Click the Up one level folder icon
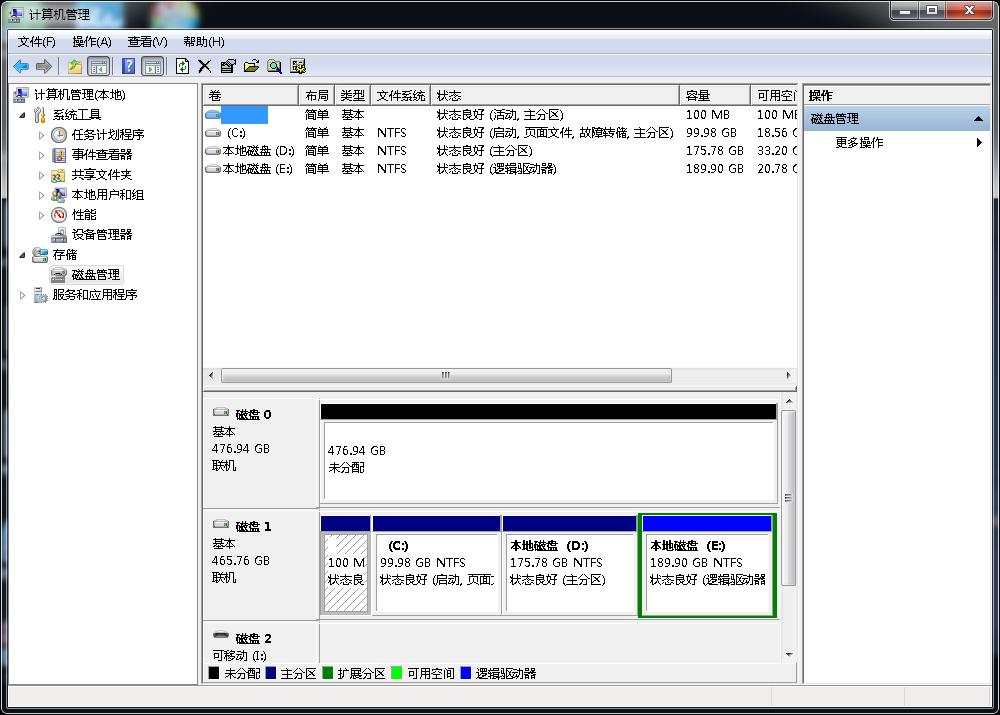This screenshot has width=1000, height=715. click(x=75, y=66)
